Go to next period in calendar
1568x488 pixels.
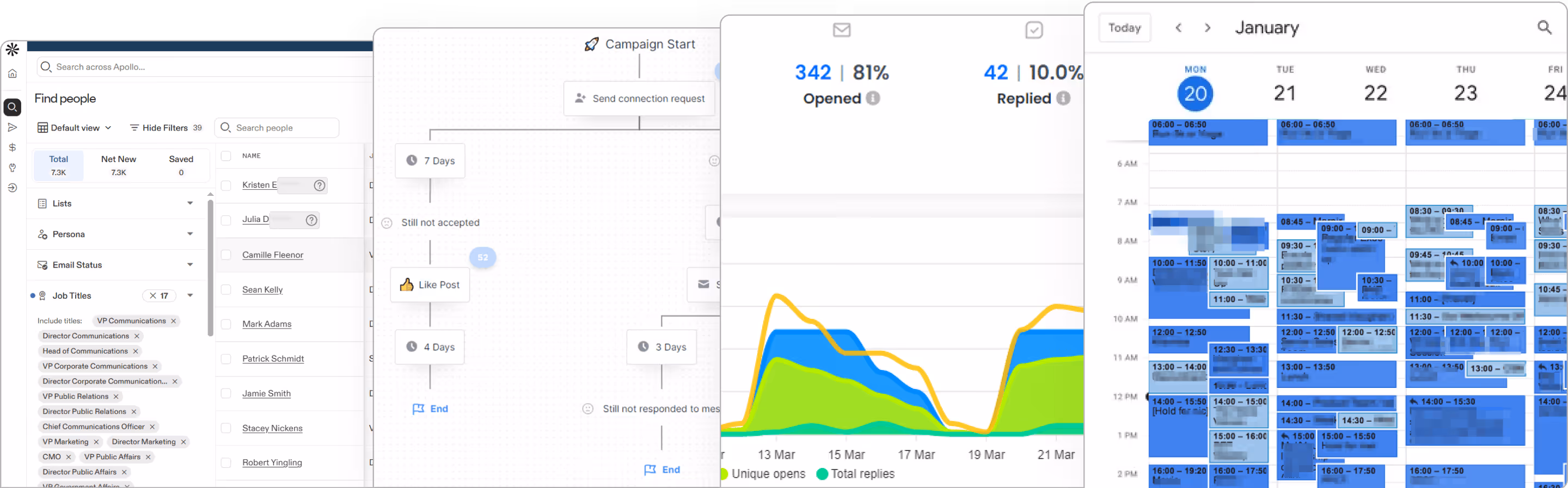[1208, 28]
